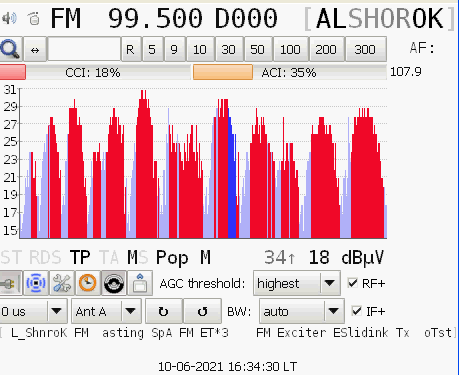Click the AF: label
The height and width of the screenshot is (375, 459).
(x=422, y=48)
